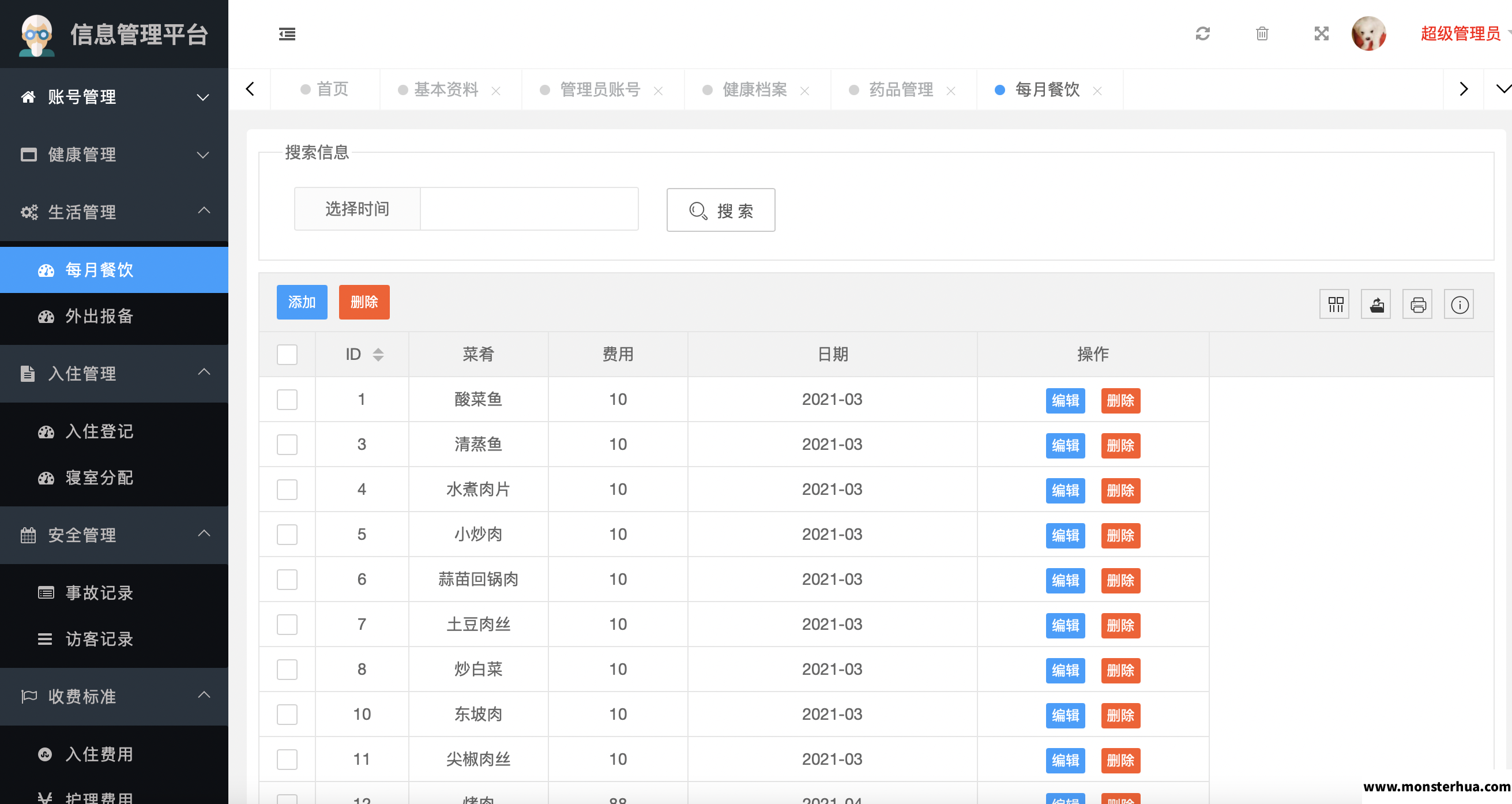This screenshot has width=1512, height=804.
Task: Sort the table by the ID column arrows
Action: [379, 355]
